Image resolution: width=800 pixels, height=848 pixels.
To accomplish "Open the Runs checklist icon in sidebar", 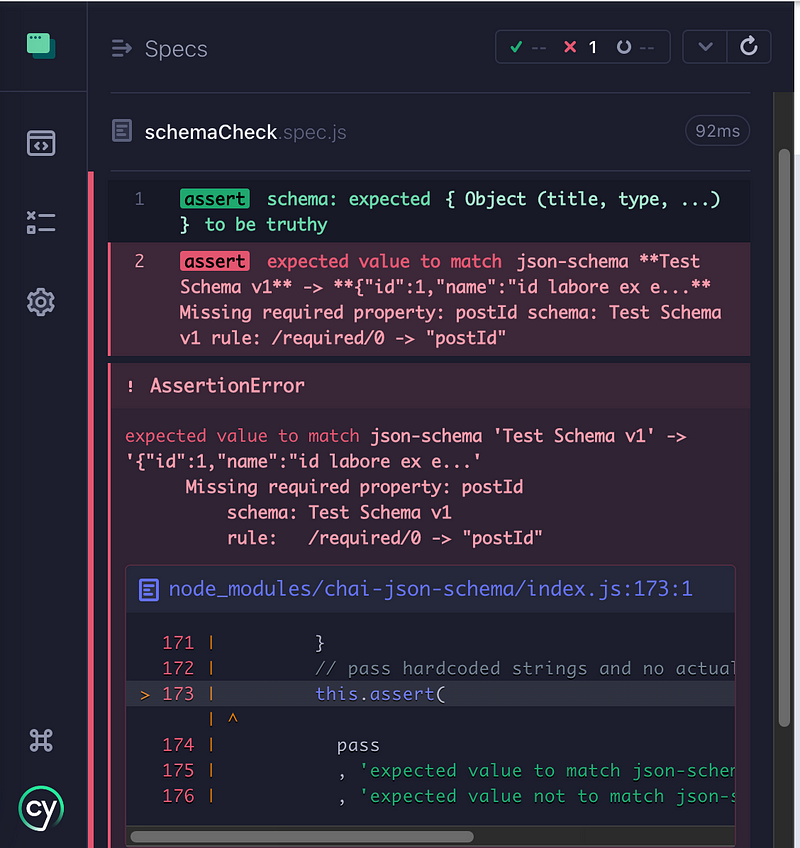I will point(41,222).
